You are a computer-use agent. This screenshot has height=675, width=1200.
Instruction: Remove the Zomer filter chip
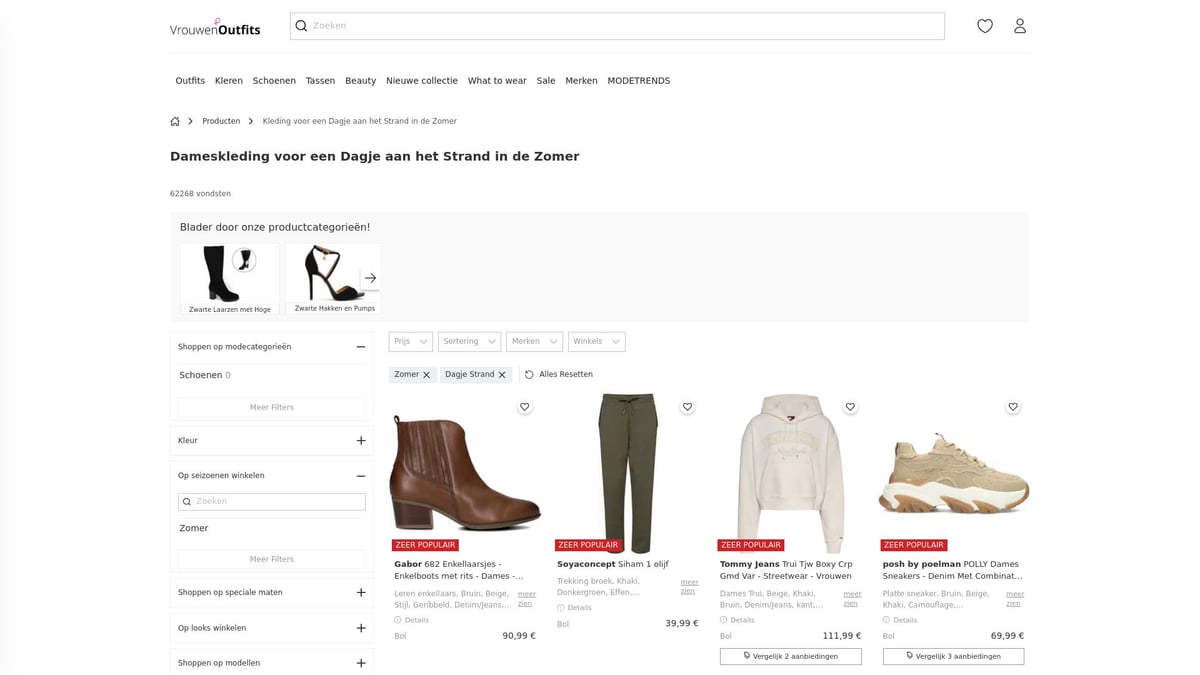point(427,375)
